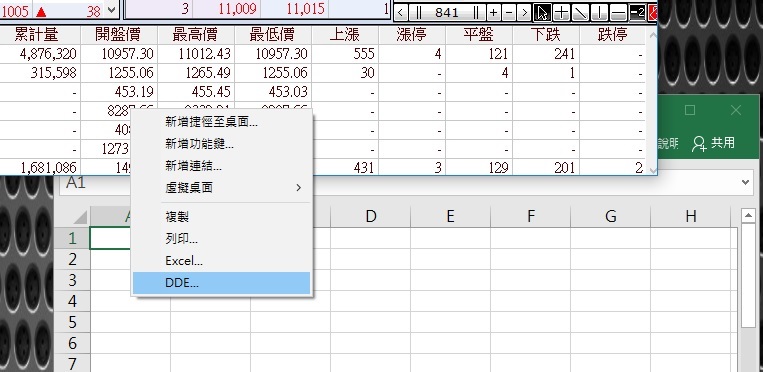Click the 11,015 value in top row
The height and width of the screenshot is (372, 763).
pyautogui.click(x=305, y=9)
